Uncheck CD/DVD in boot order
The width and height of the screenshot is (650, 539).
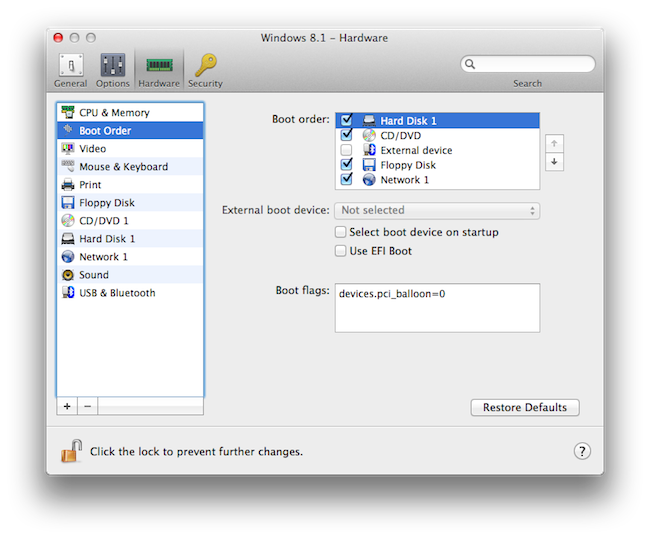coord(346,135)
